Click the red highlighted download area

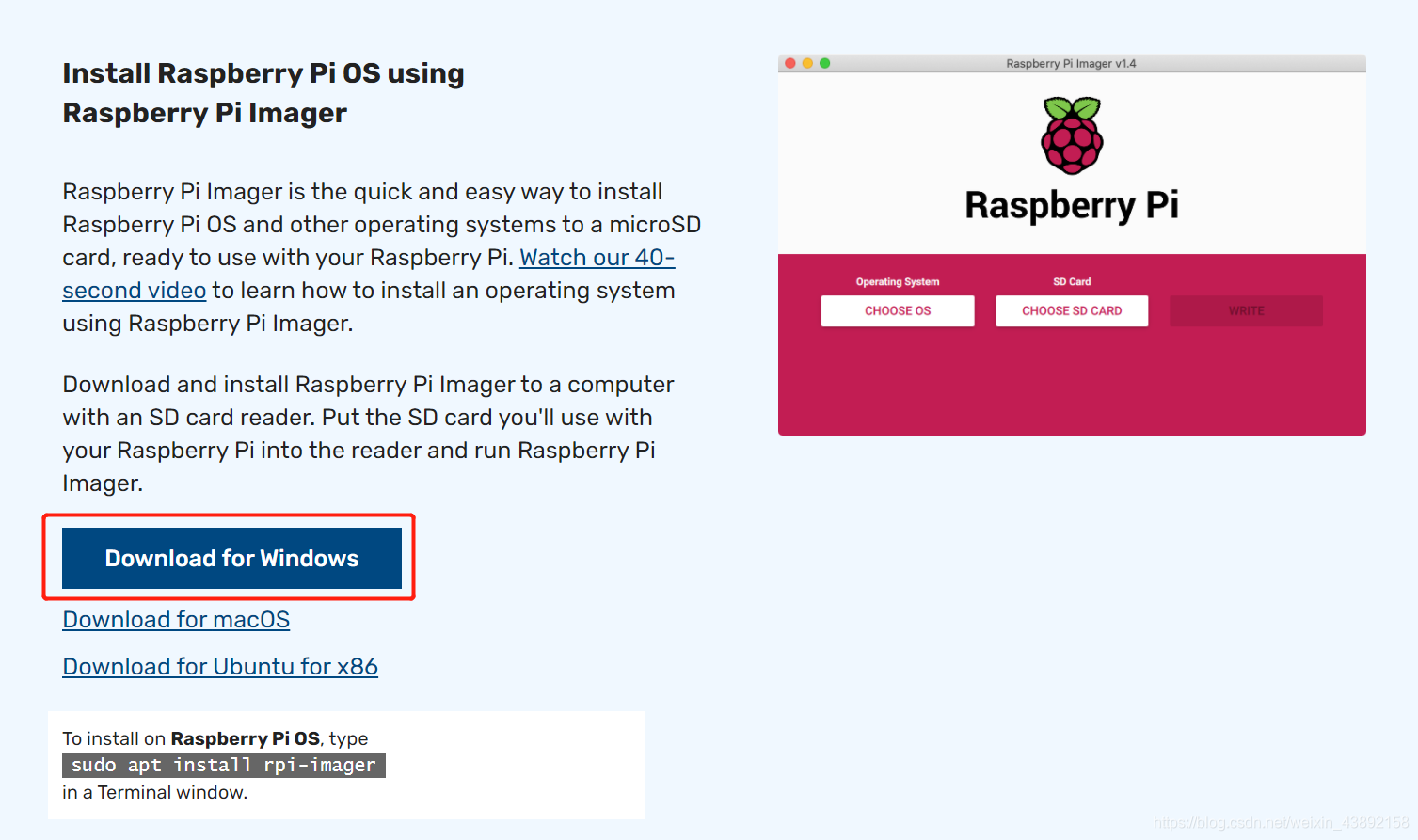229,557
